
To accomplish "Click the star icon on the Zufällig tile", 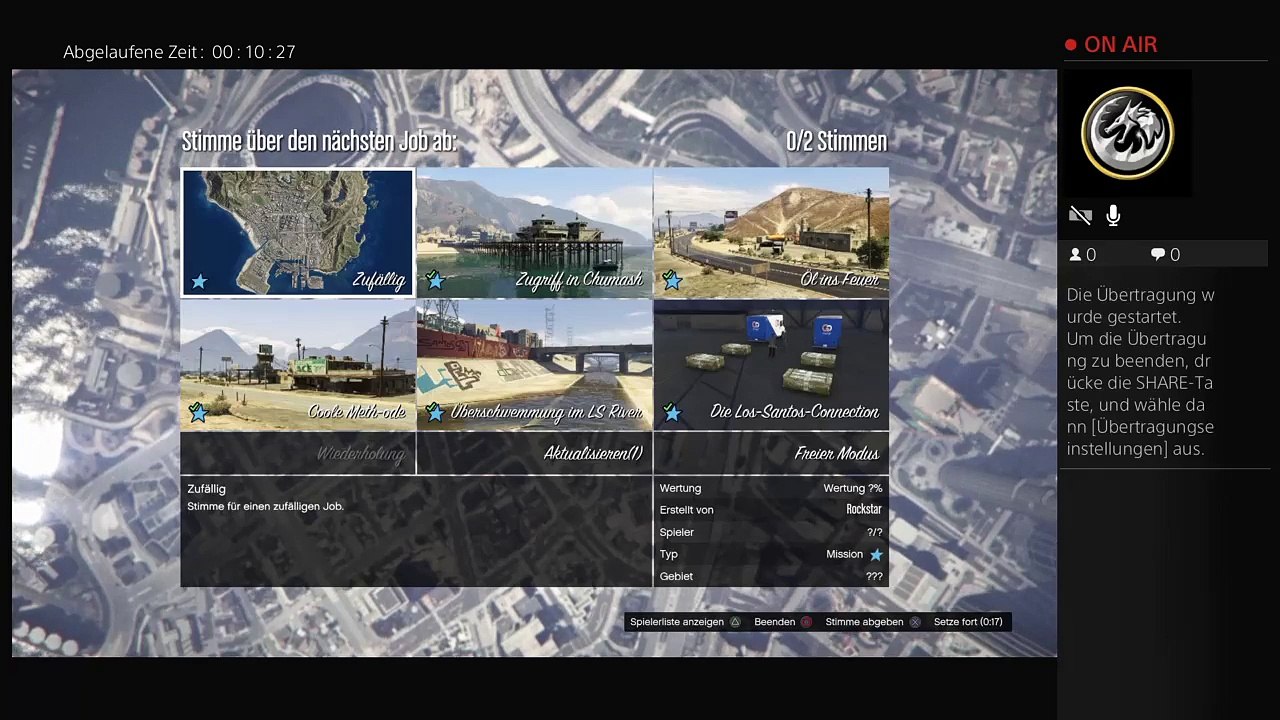I will tap(199, 281).
